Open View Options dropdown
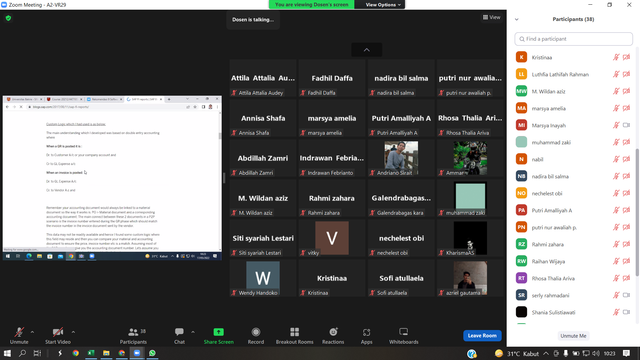Viewport: 640px width, 360px height. [382, 4]
